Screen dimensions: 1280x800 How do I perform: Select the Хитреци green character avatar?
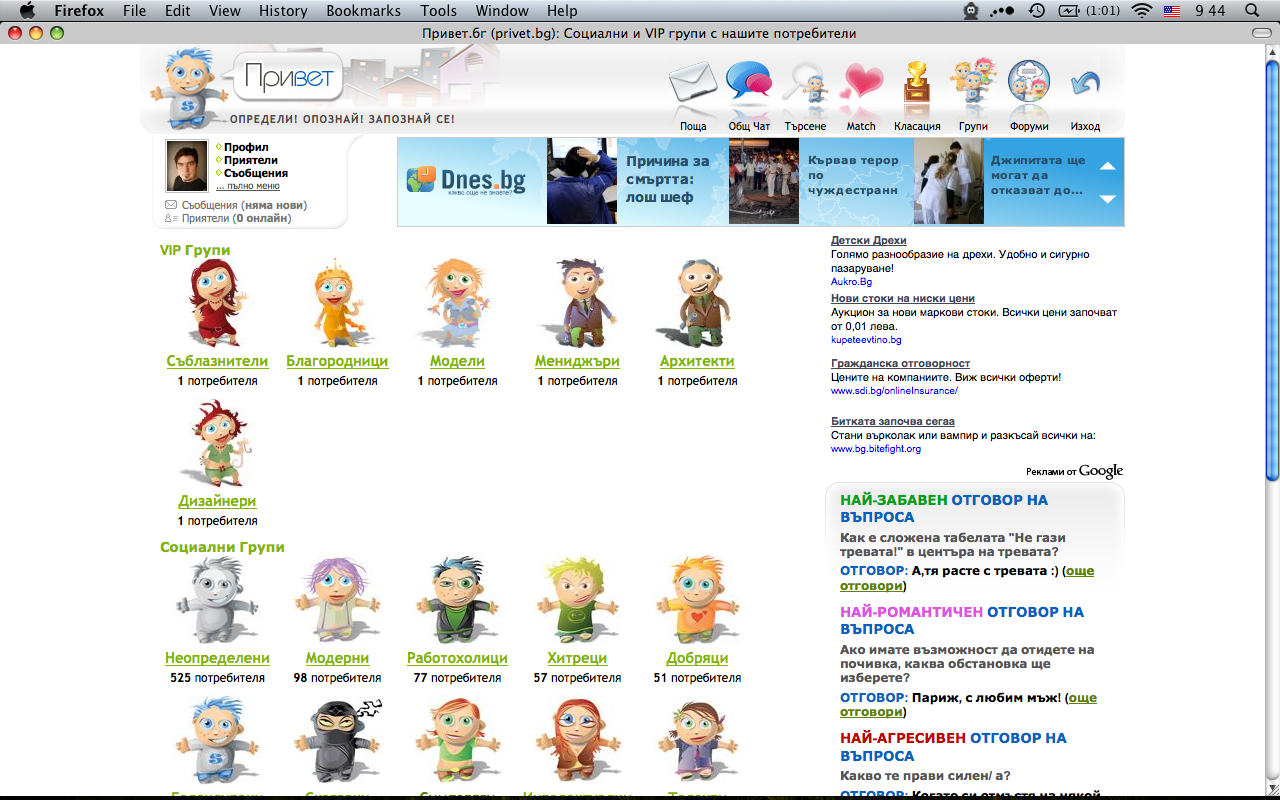pos(577,601)
